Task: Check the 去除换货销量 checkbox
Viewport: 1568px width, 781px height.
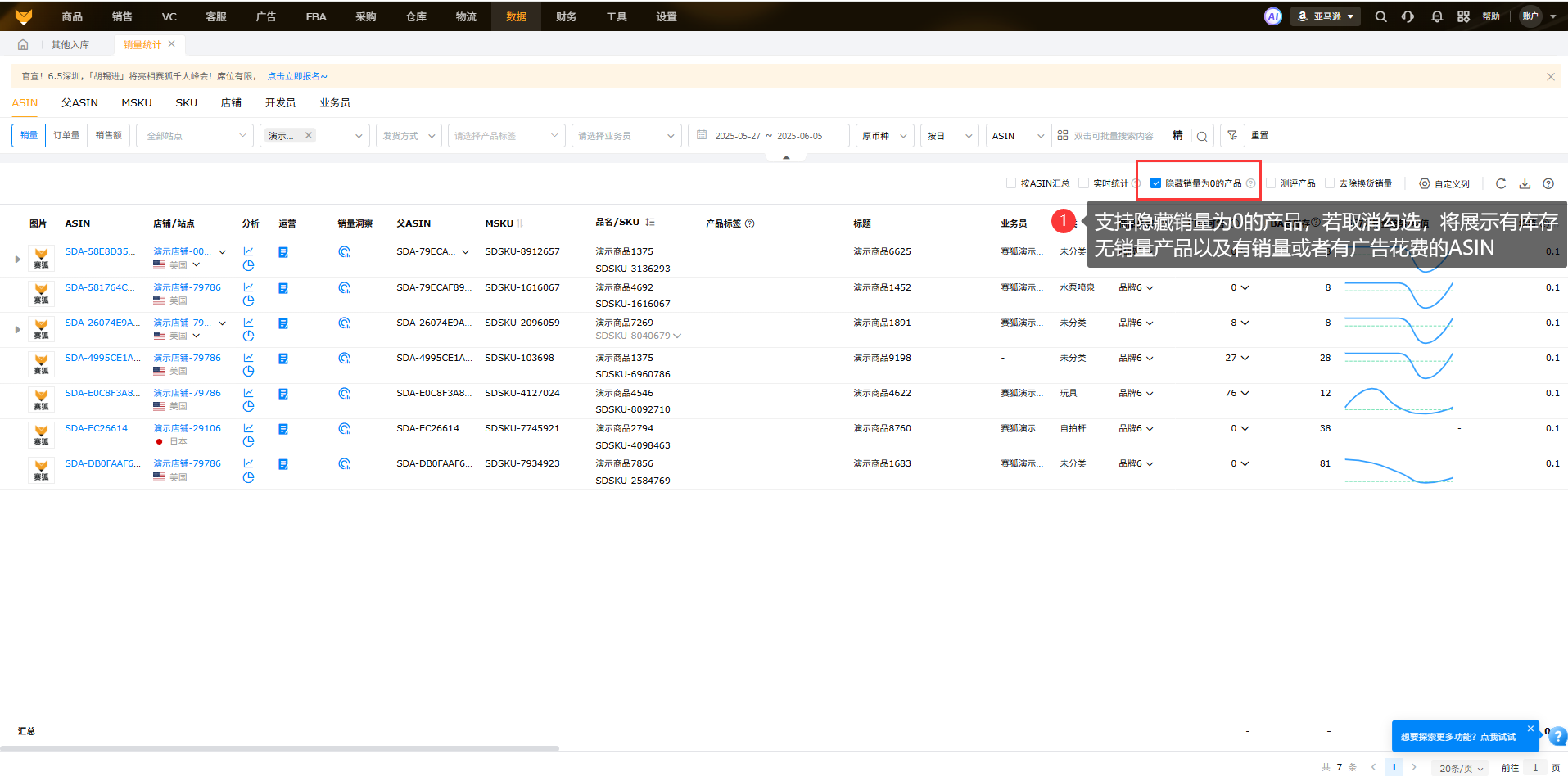Action: 1330,183
